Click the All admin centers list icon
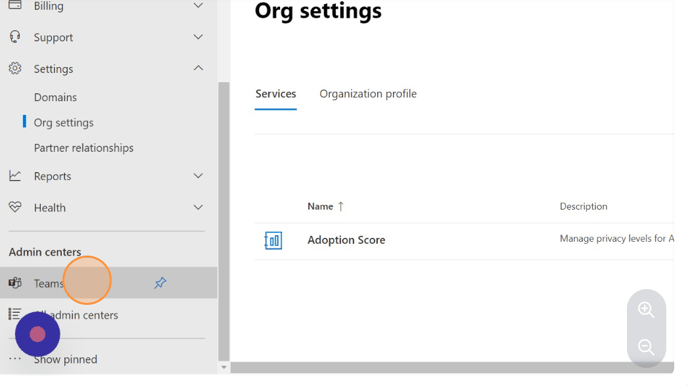 pyautogui.click(x=14, y=314)
